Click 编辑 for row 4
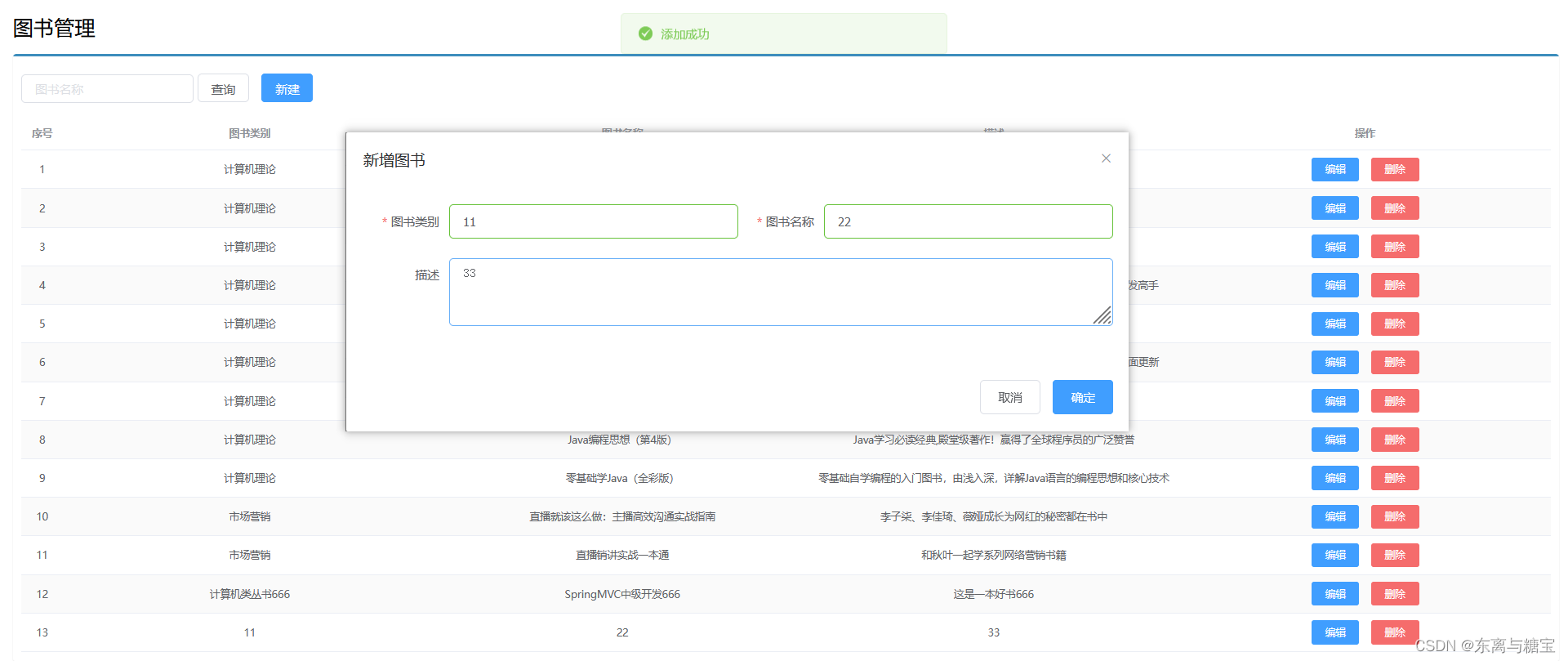 [1335, 285]
